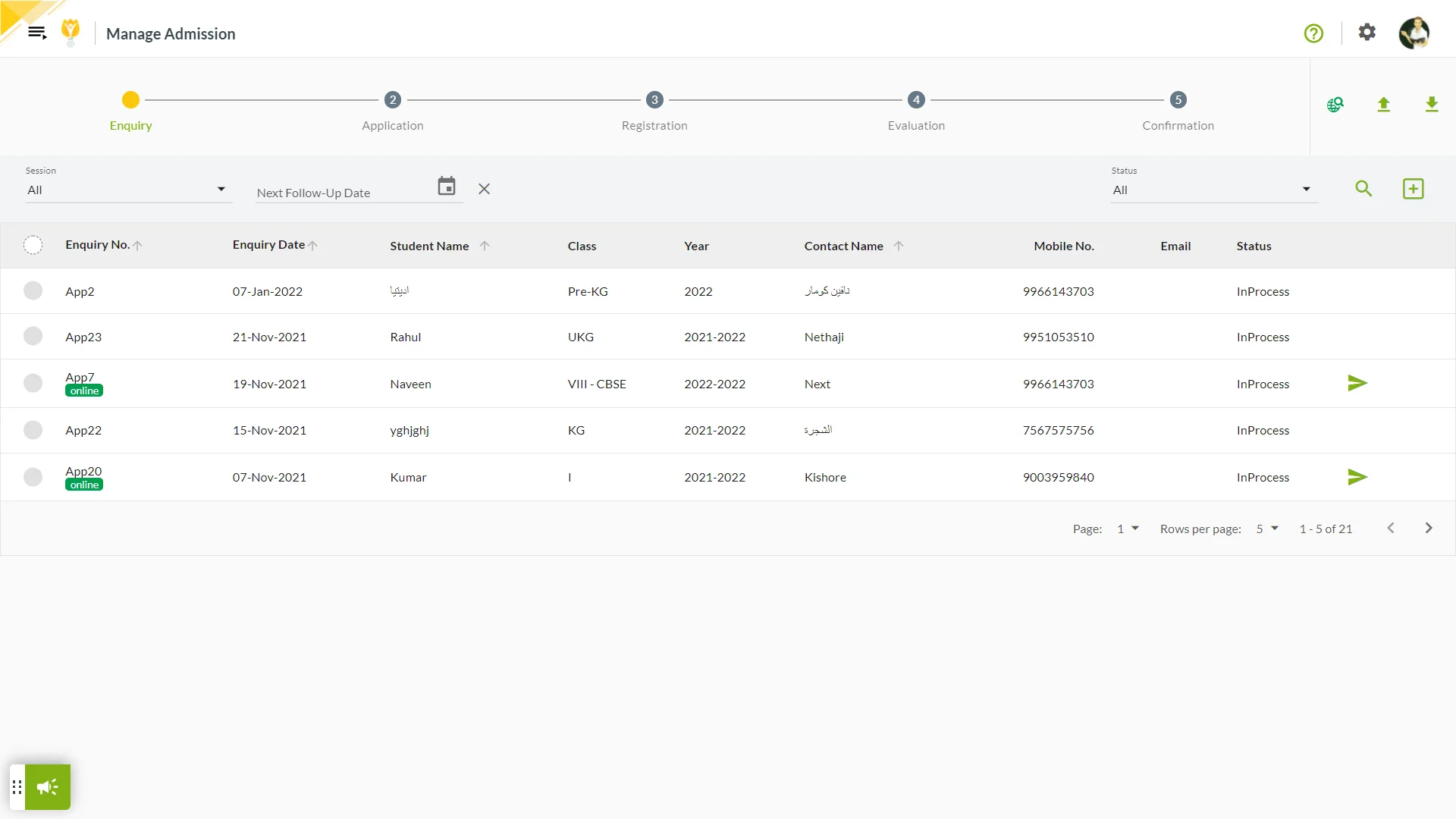The width and height of the screenshot is (1456, 819).
Task: Go to the Application step
Action: [393, 111]
